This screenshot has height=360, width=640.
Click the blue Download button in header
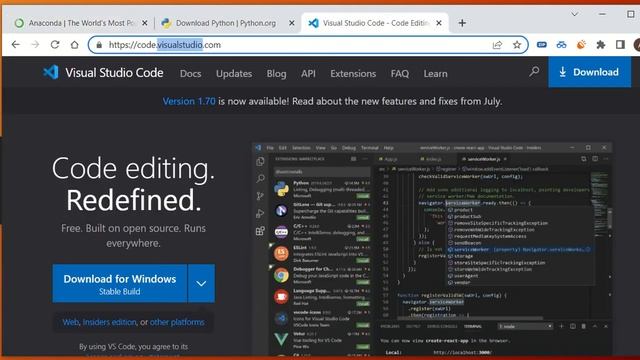pos(589,72)
